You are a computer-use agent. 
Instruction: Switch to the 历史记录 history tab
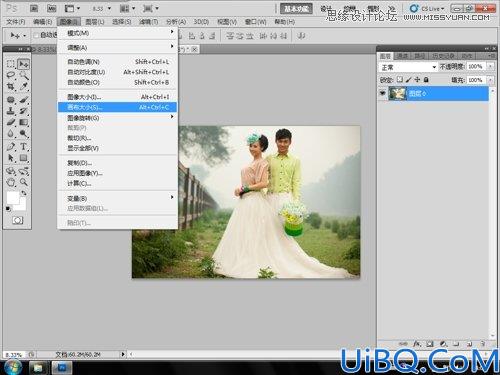[443, 56]
